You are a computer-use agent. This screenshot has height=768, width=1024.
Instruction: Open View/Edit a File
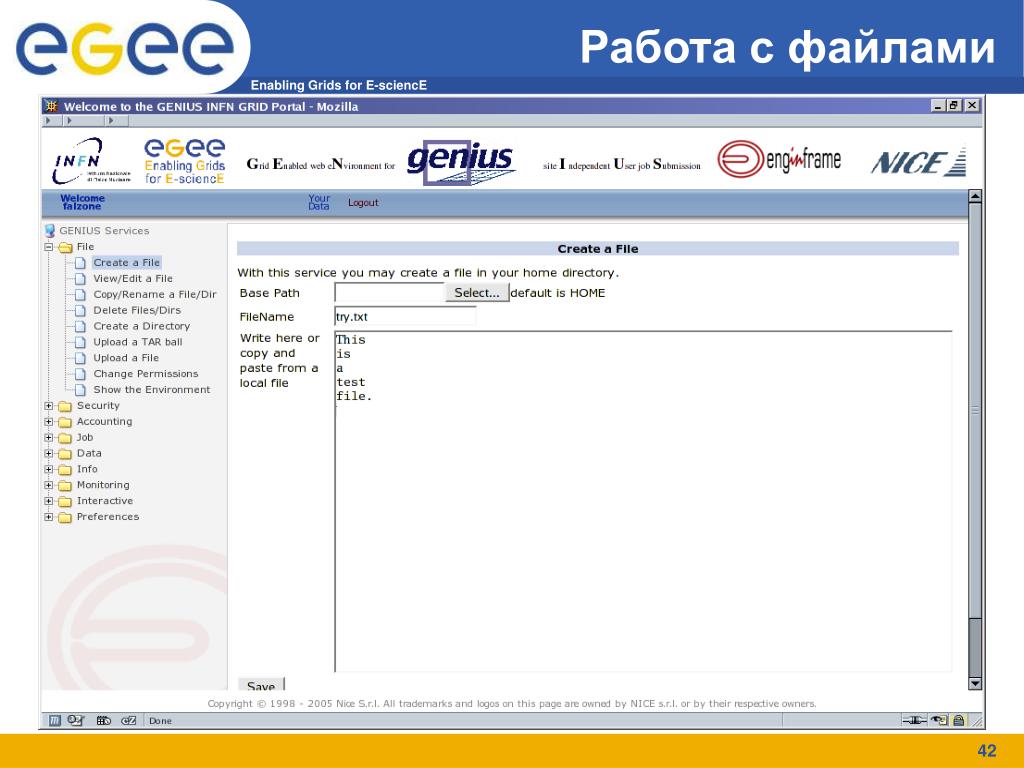pyautogui.click(x=133, y=278)
